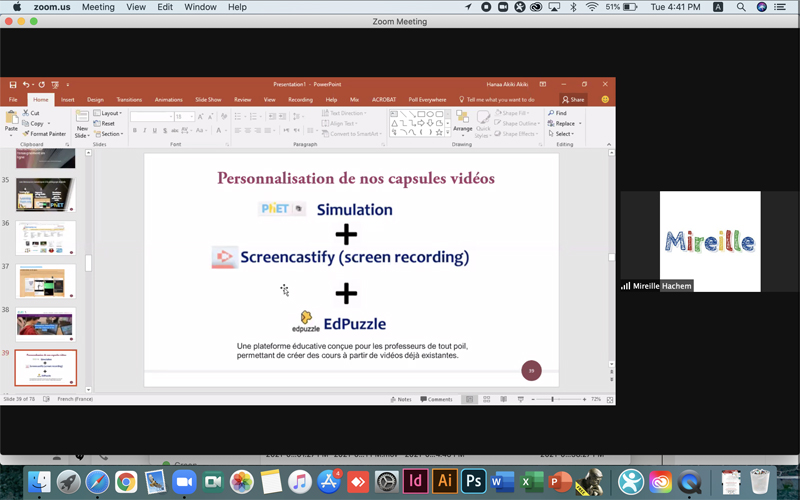Image resolution: width=800 pixels, height=500 pixels.
Task: Click the Share button in PowerPoint
Action: 573,99
